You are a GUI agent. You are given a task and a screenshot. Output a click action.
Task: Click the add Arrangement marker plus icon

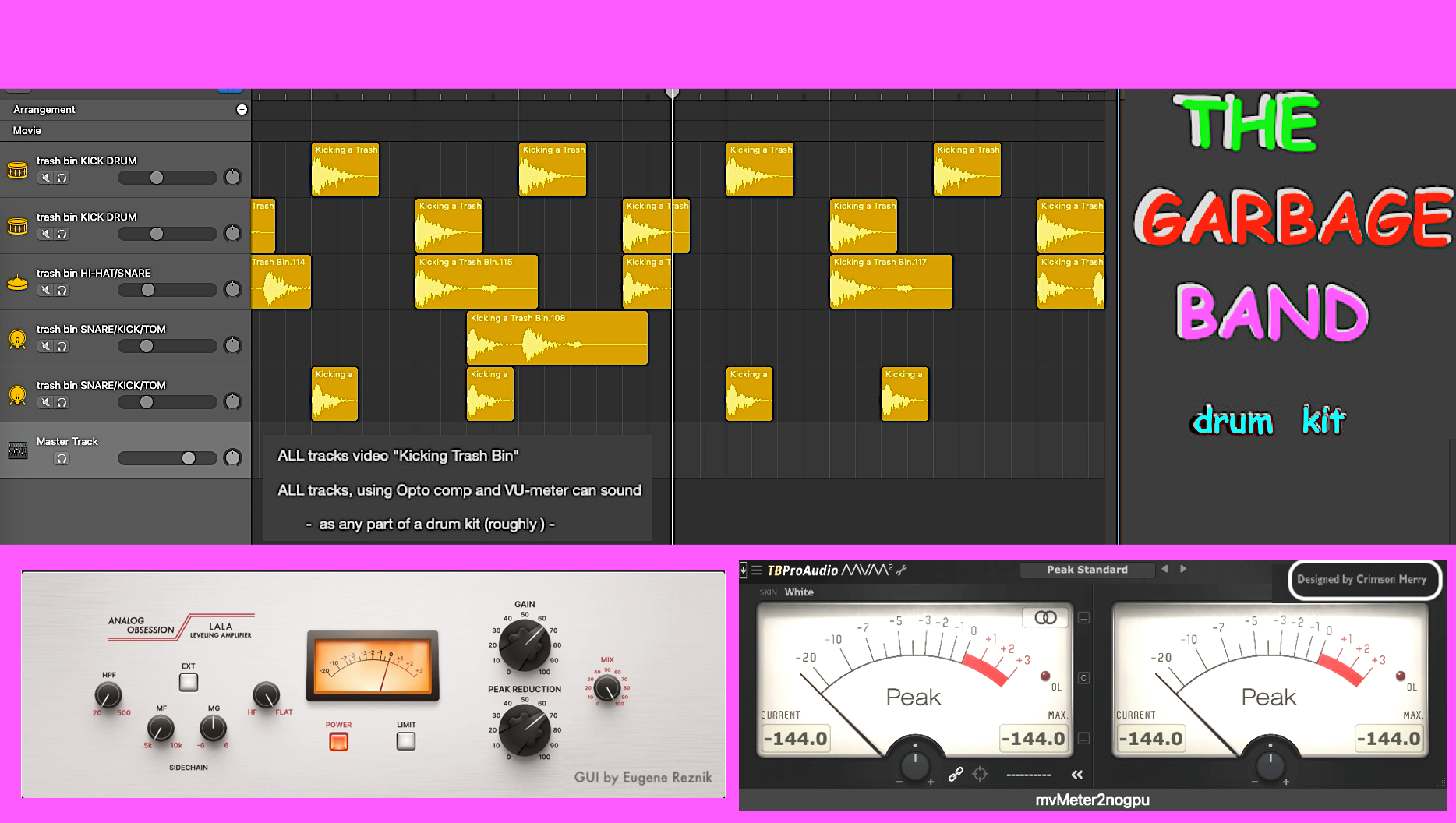click(x=242, y=110)
